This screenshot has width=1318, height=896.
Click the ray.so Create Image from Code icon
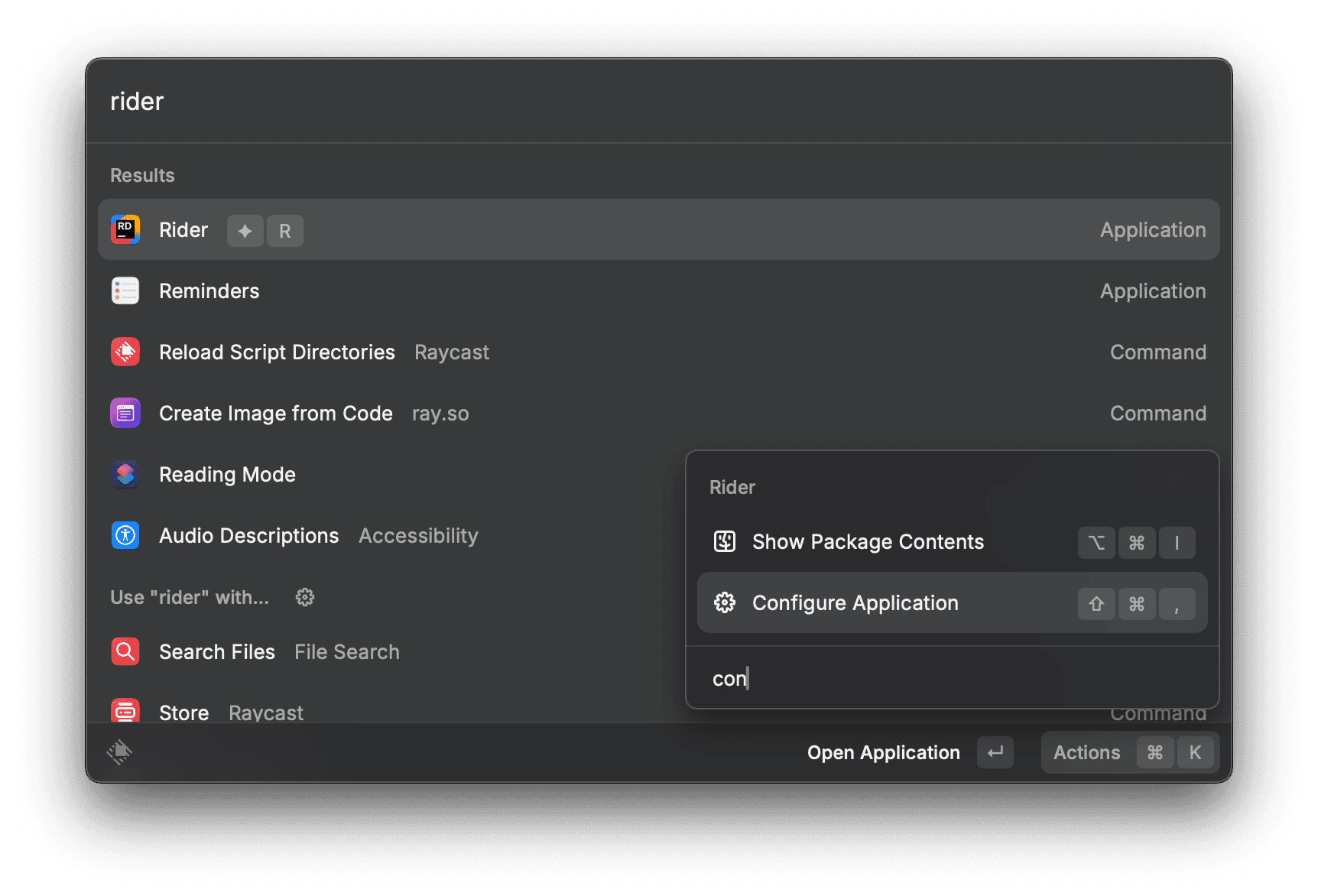[x=125, y=413]
